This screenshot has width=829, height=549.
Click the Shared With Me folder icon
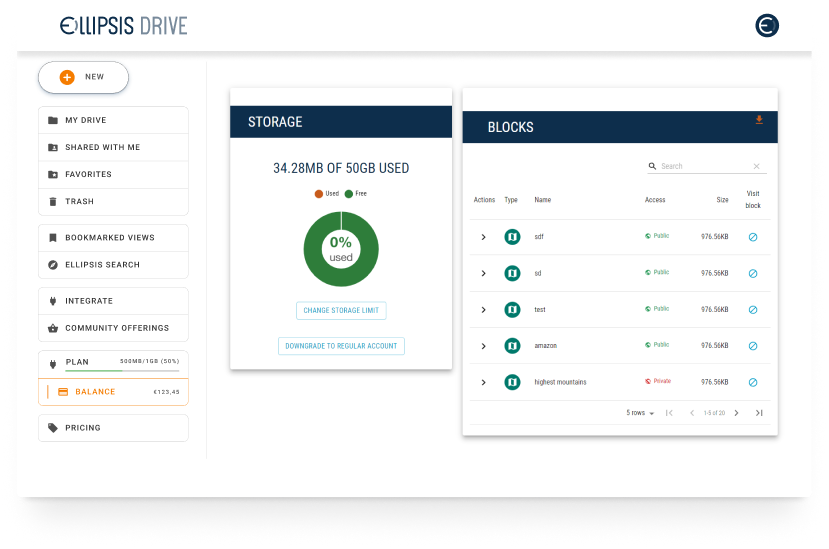pyautogui.click(x=53, y=147)
